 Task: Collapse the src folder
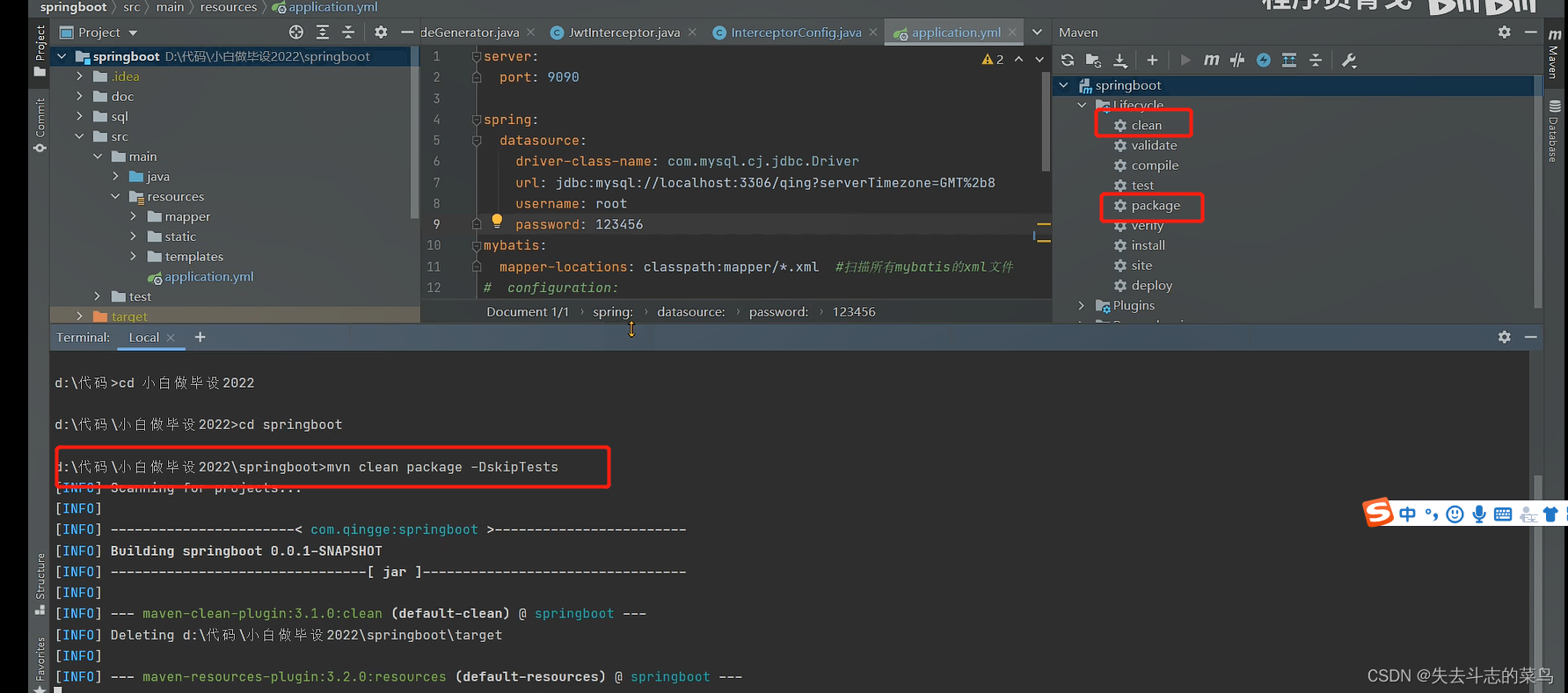point(79,136)
